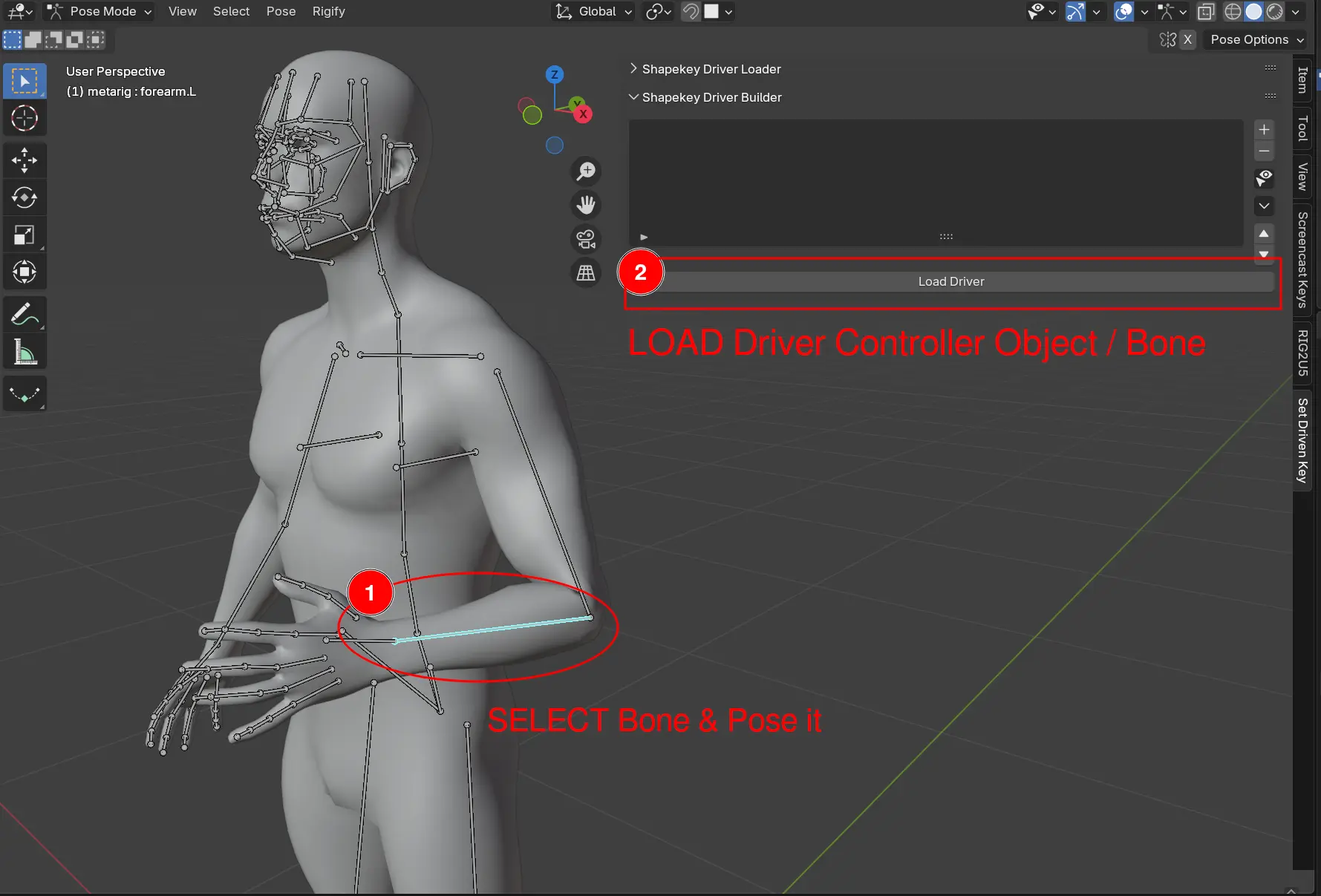
Task: Open the Global transform orientation dropdown
Action: click(595, 12)
